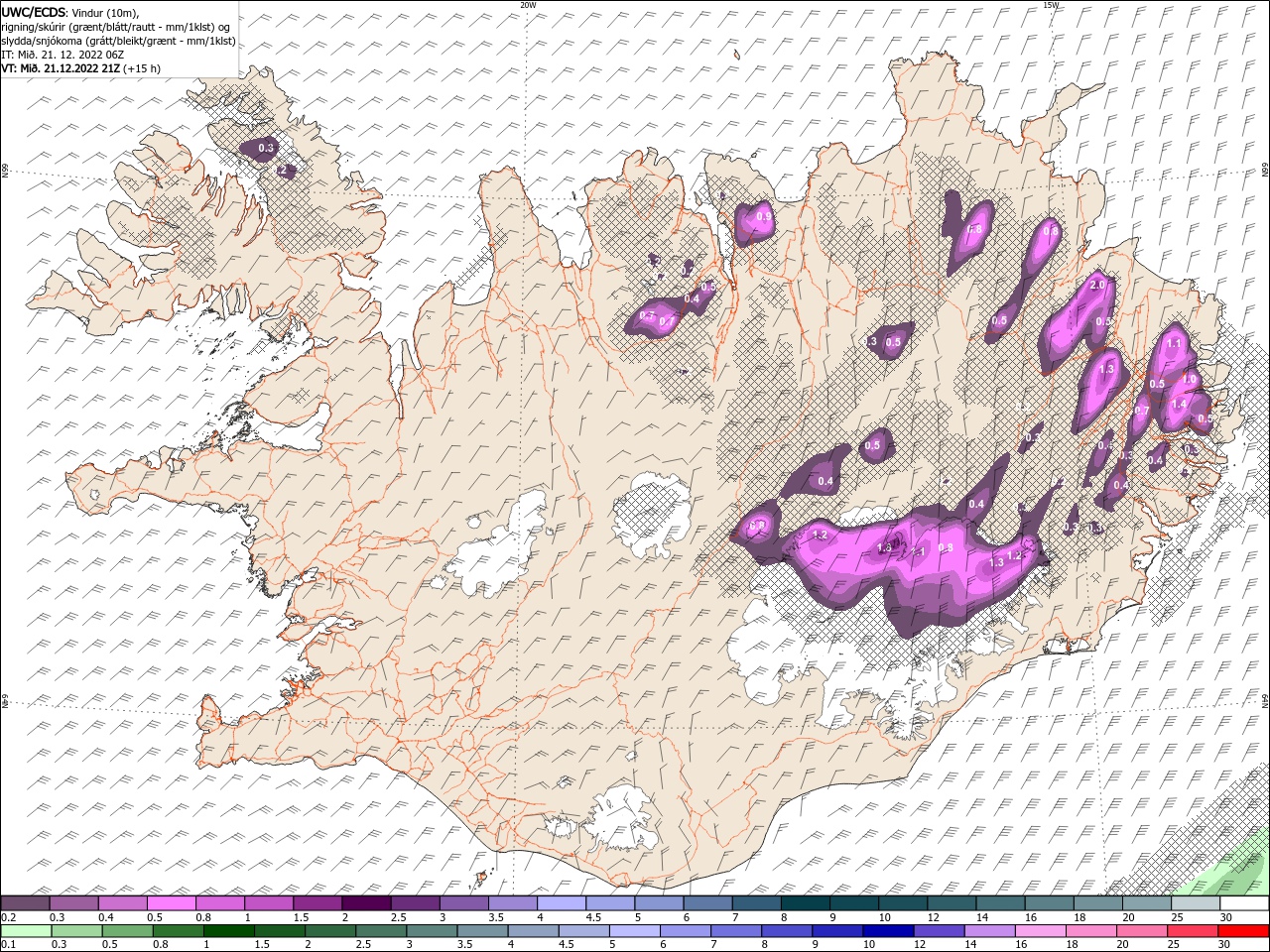Viewport: 1270px width, 952px height.
Task: Pick the pale green 0.1–0.3 rain swatch
Action: (26, 931)
